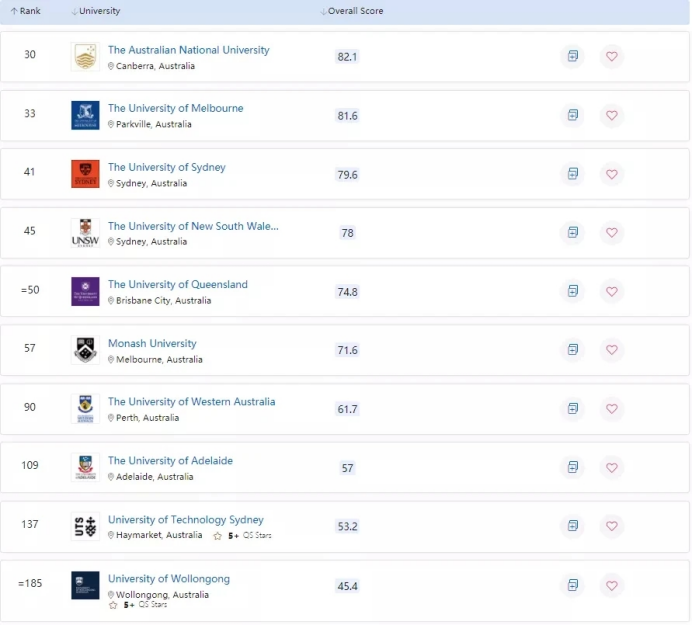The width and height of the screenshot is (693, 626).
Task: Sort the table by Overall Score
Action: (x=352, y=11)
